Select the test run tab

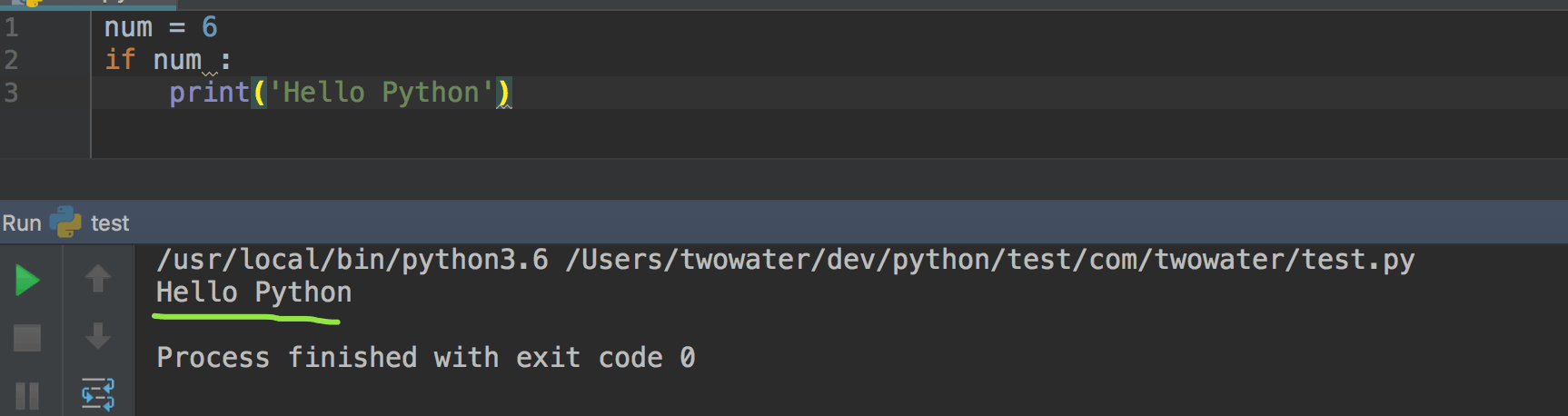pyautogui.click(x=110, y=223)
